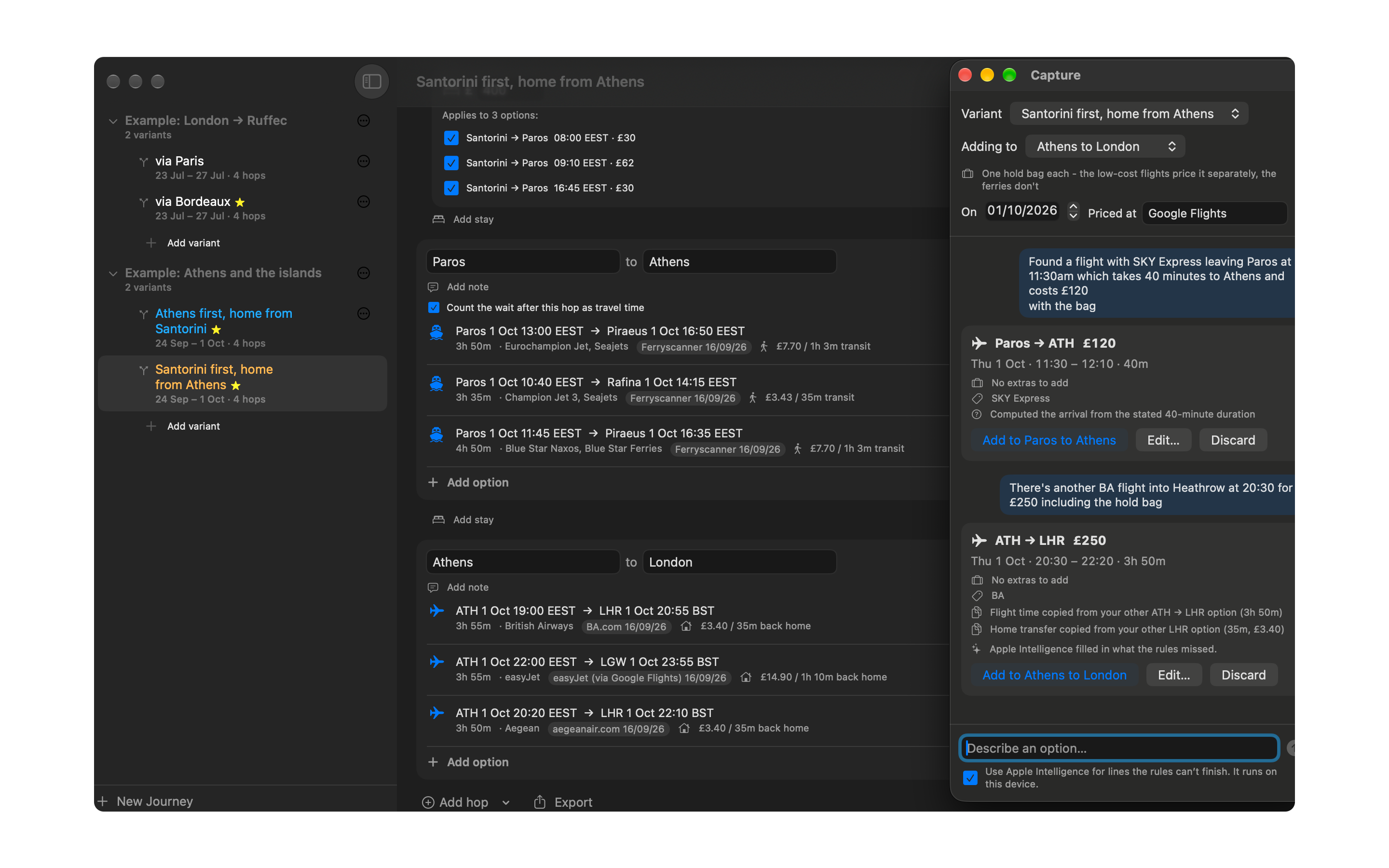The height and width of the screenshot is (868, 1389).
Task: Open the Variant dropdown in Capture
Action: pyautogui.click(x=1129, y=114)
